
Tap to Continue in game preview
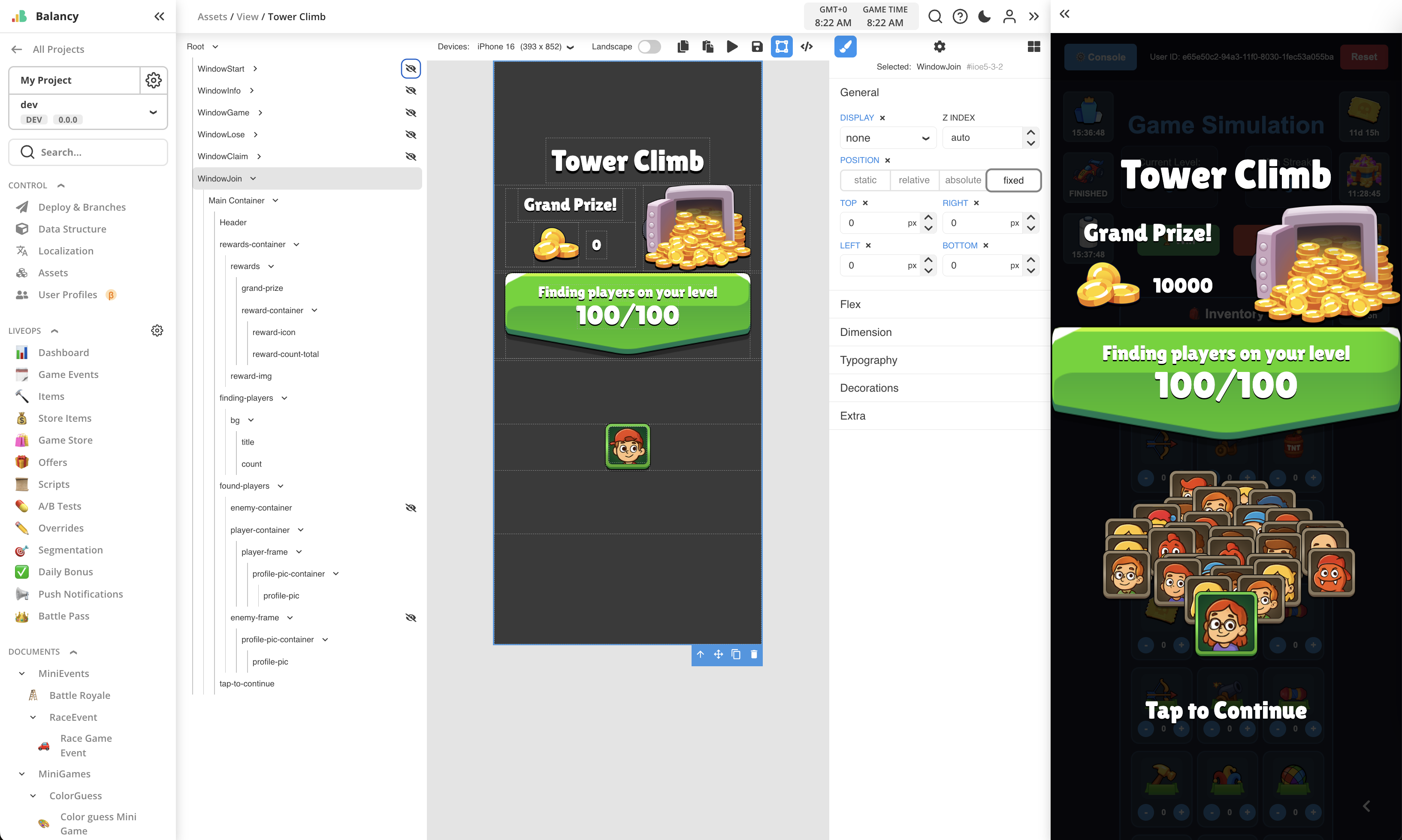pos(1225,711)
